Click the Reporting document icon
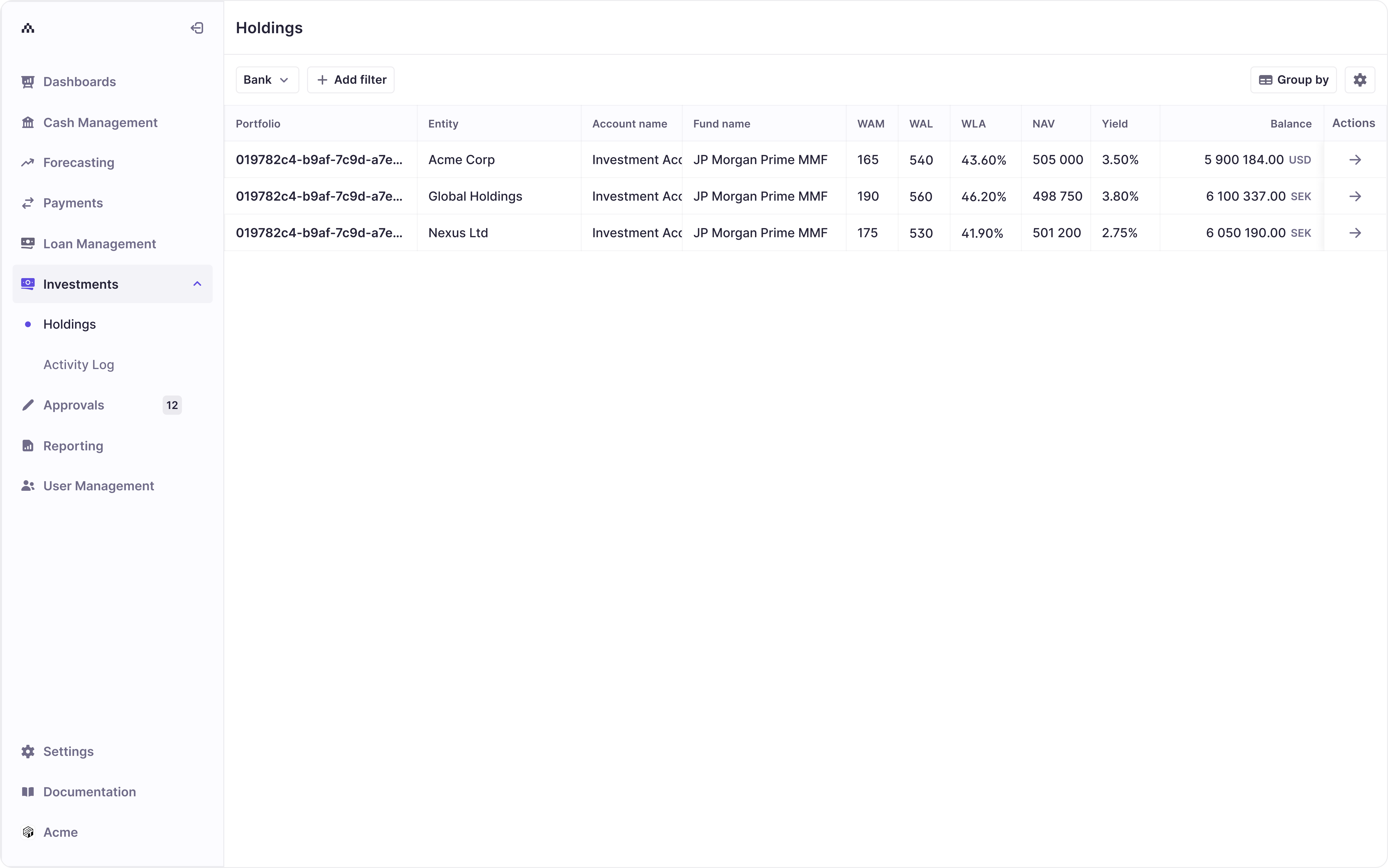Screen dimensions: 1388x868 click(x=28, y=446)
